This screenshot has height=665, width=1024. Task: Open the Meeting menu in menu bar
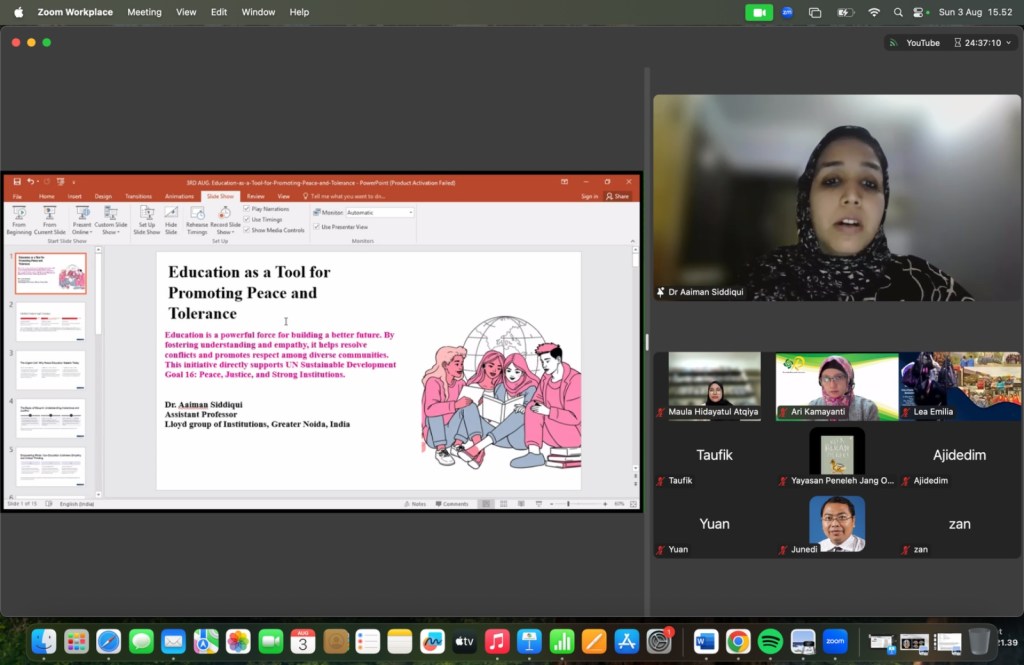coord(144,12)
